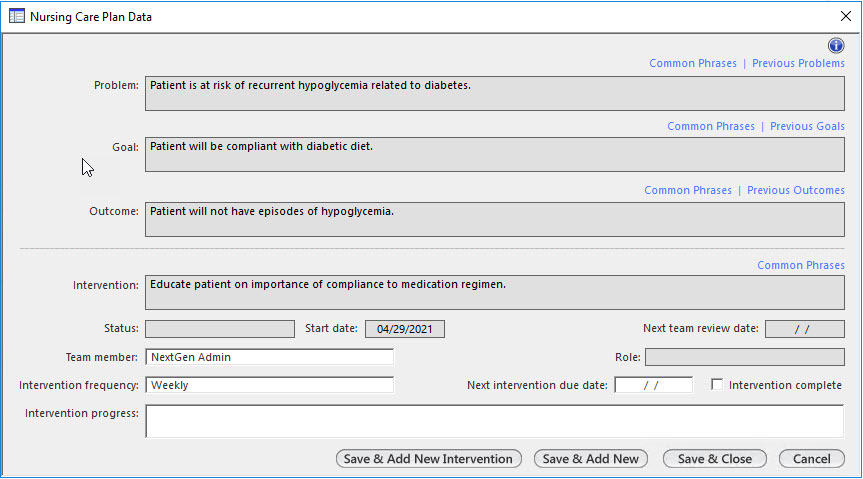The image size is (863, 479).
Task: Open the Previous Problems link
Action: [x=798, y=63]
